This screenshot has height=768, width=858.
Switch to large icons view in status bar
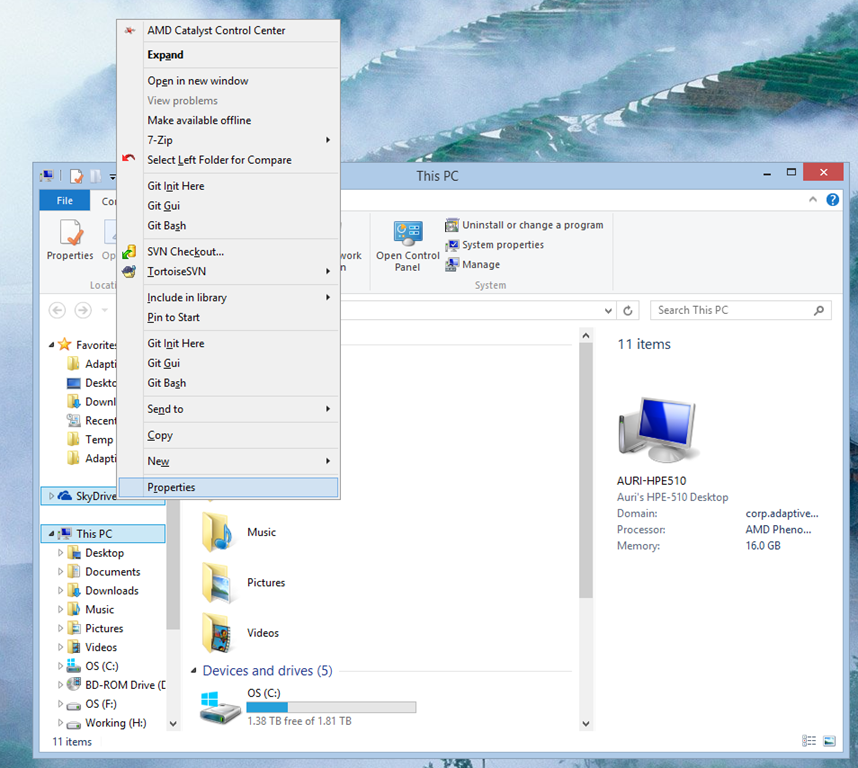point(829,741)
